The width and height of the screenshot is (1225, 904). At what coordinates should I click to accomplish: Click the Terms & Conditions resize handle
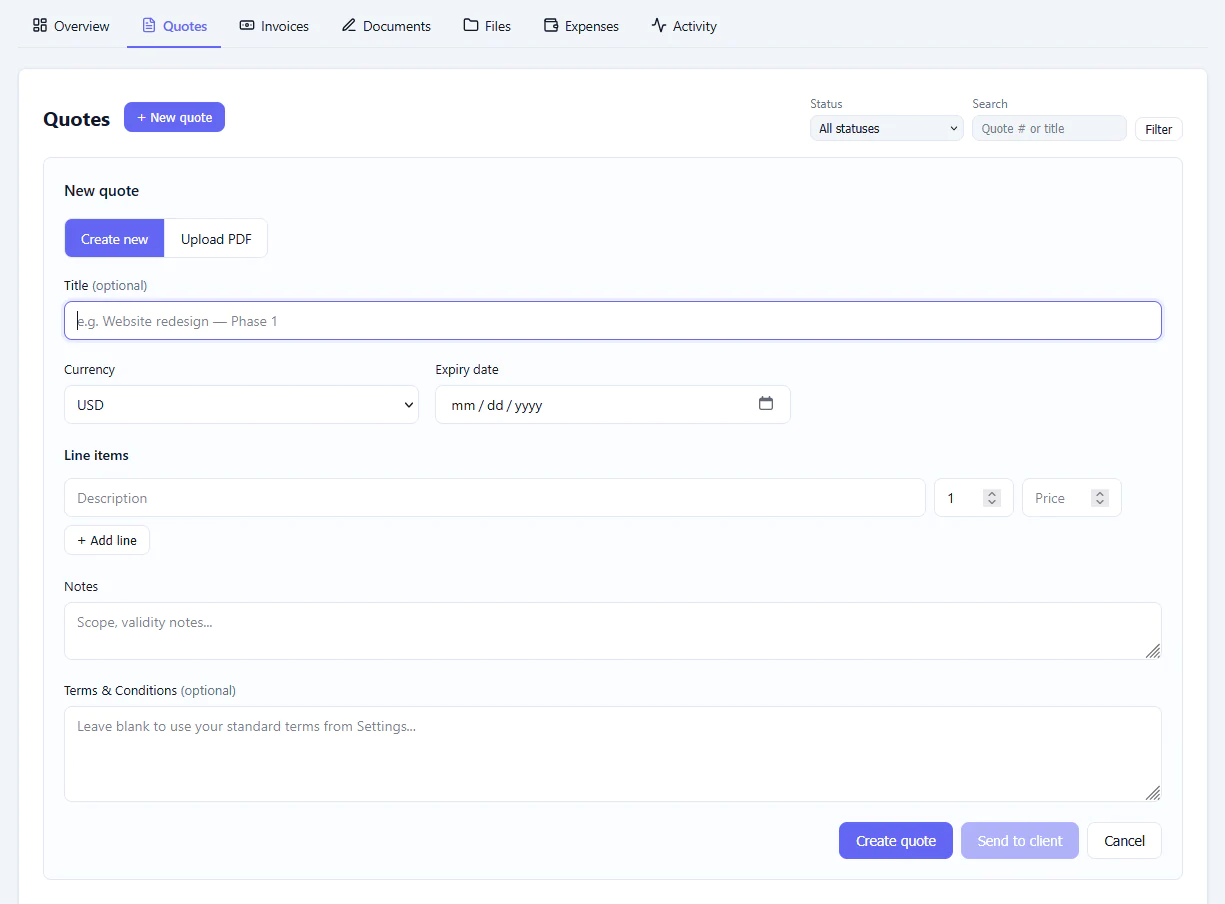(1153, 793)
